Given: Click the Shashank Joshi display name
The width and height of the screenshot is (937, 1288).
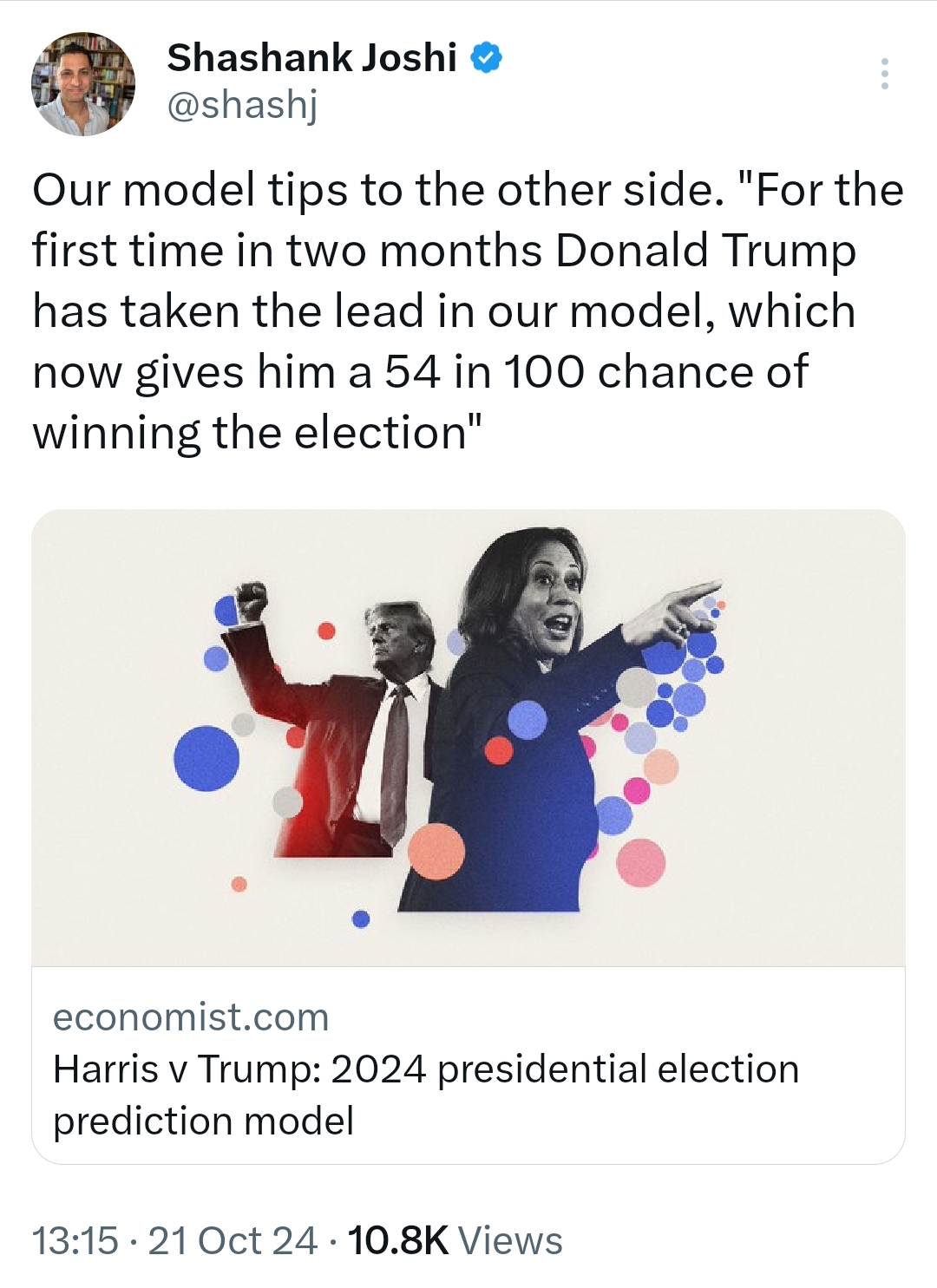Looking at the screenshot, I should (311, 58).
